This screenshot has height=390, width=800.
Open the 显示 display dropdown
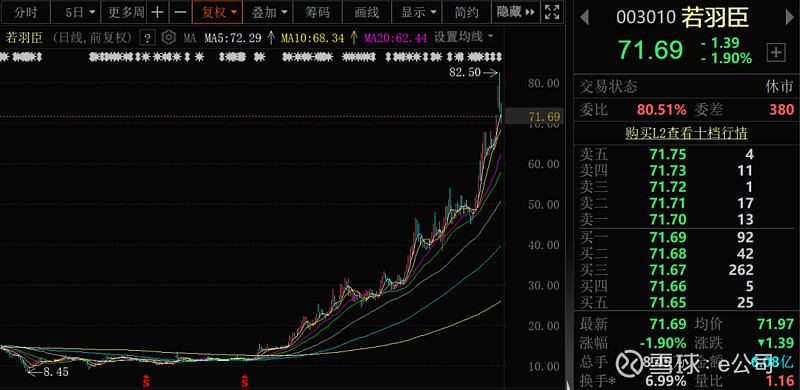click(417, 12)
